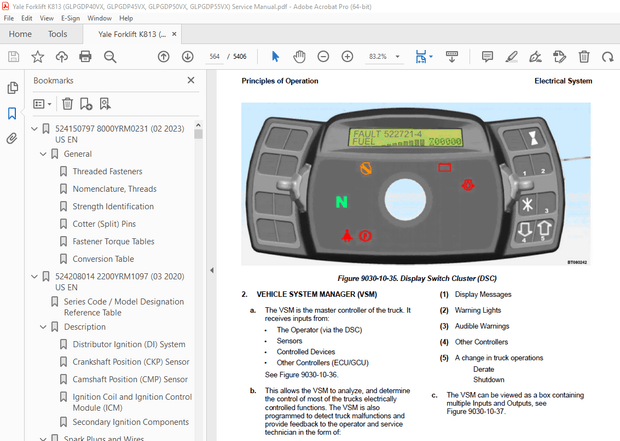The width and height of the screenshot is (620, 441).
Task: Open the E-Sign menu
Action: (x=70, y=18)
